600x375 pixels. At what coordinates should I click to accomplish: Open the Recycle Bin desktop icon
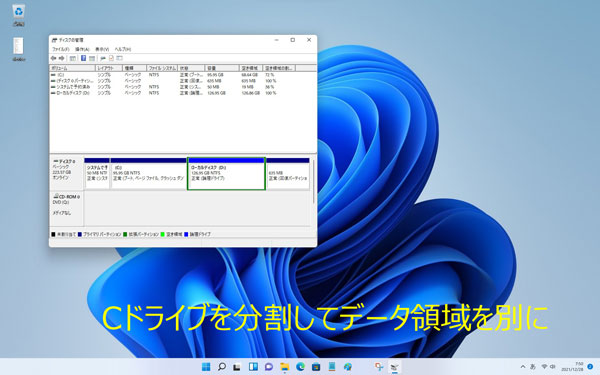18,15
